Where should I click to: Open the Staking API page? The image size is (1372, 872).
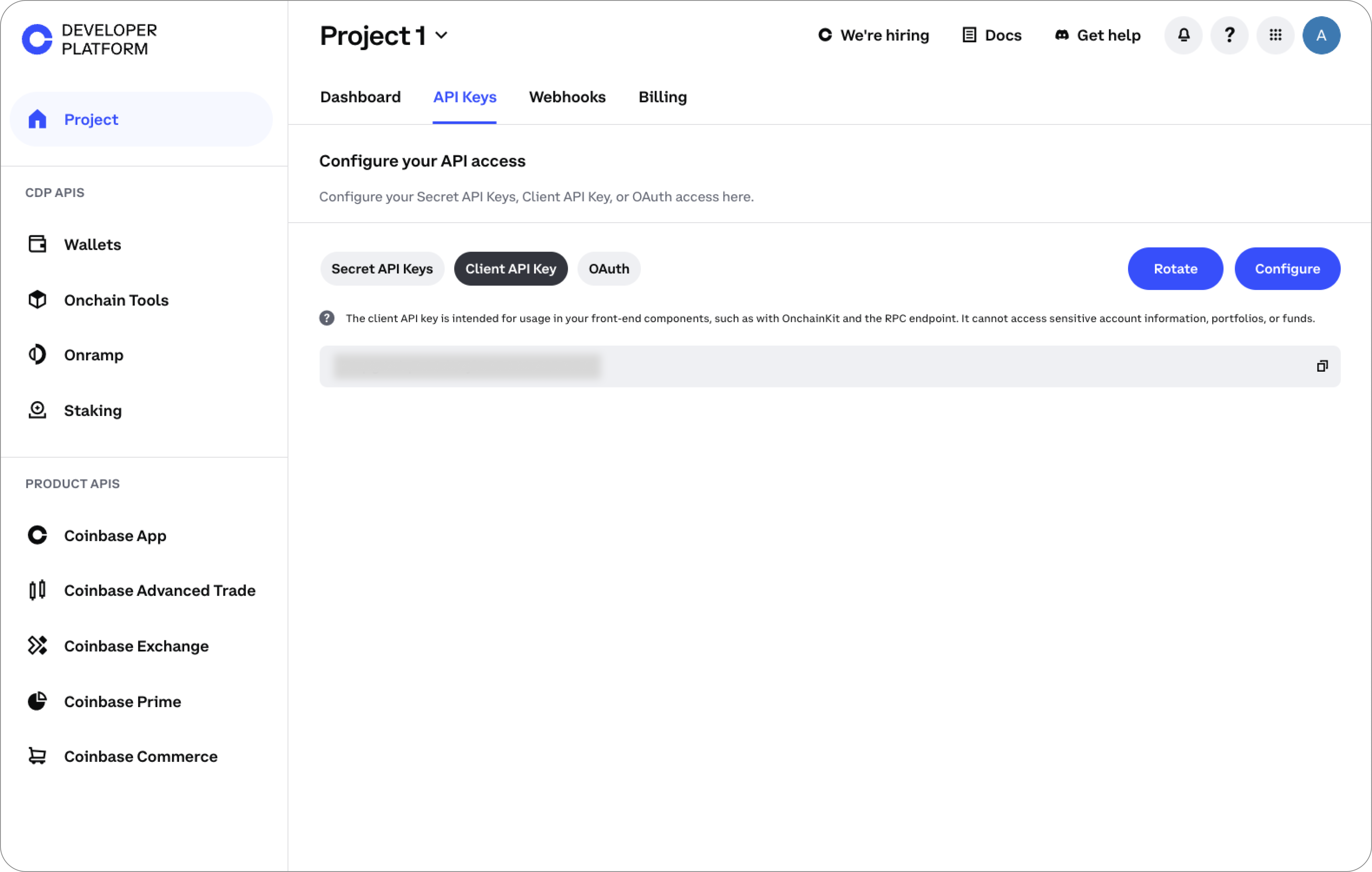pyautogui.click(x=92, y=410)
